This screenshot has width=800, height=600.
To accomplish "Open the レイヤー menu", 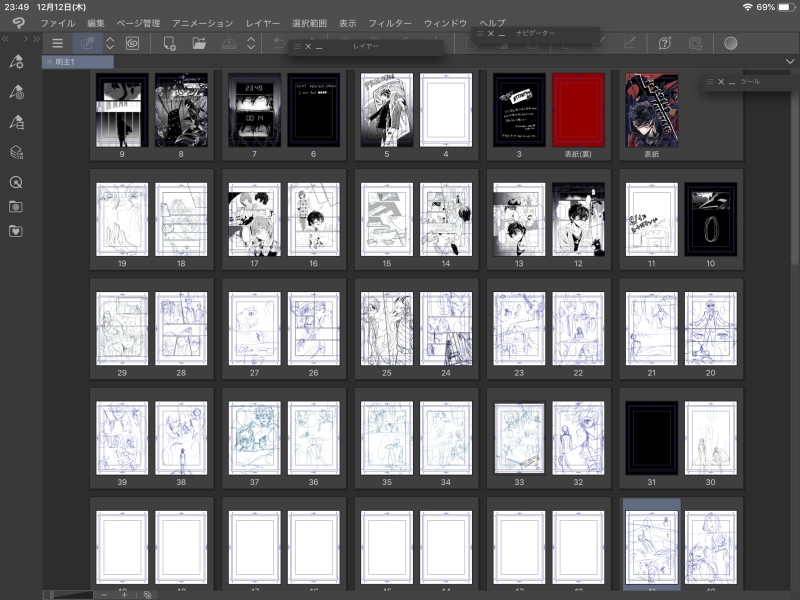I will click(x=263, y=23).
